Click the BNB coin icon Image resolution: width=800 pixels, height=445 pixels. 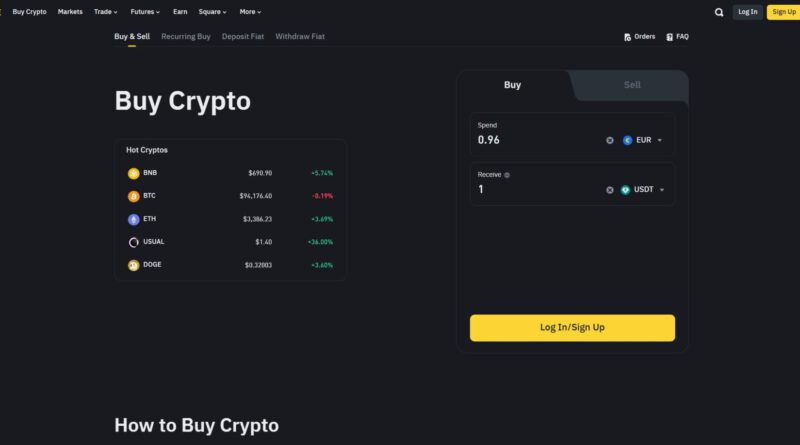pos(133,173)
